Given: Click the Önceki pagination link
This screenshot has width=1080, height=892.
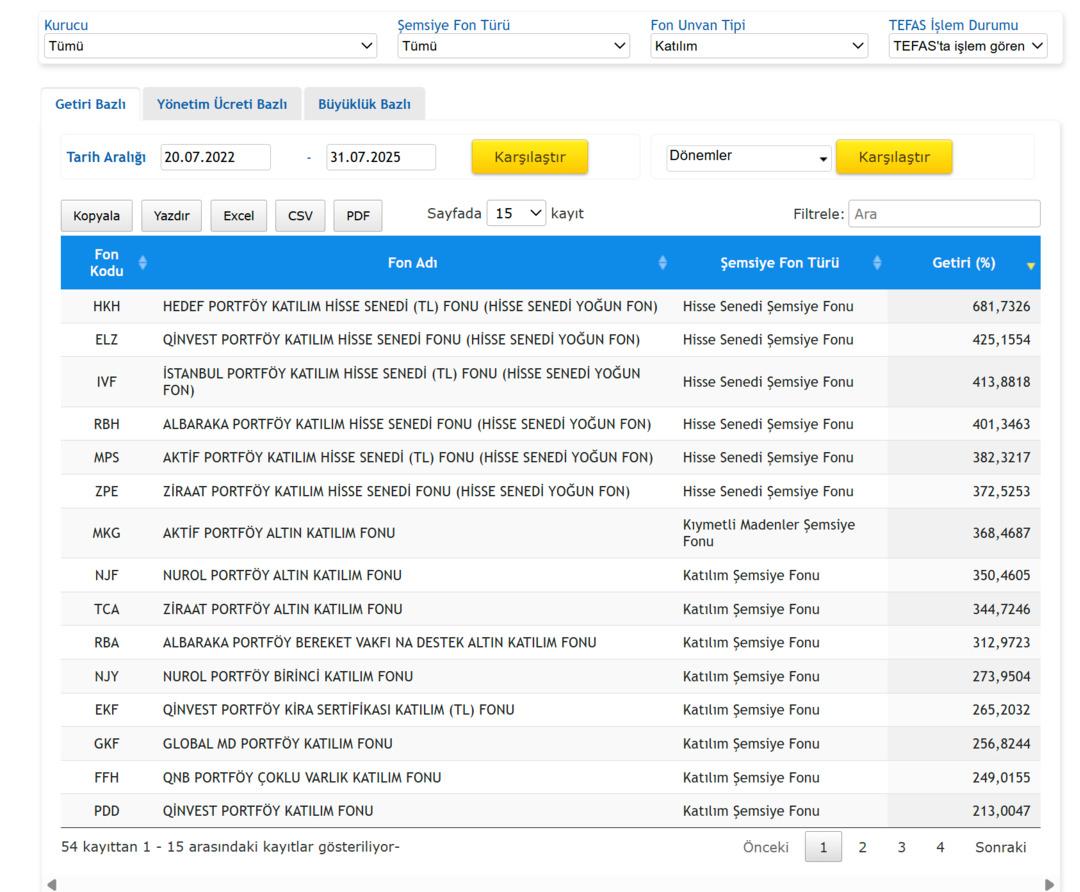Looking at the screenshot, I should [x=765, y=847].
